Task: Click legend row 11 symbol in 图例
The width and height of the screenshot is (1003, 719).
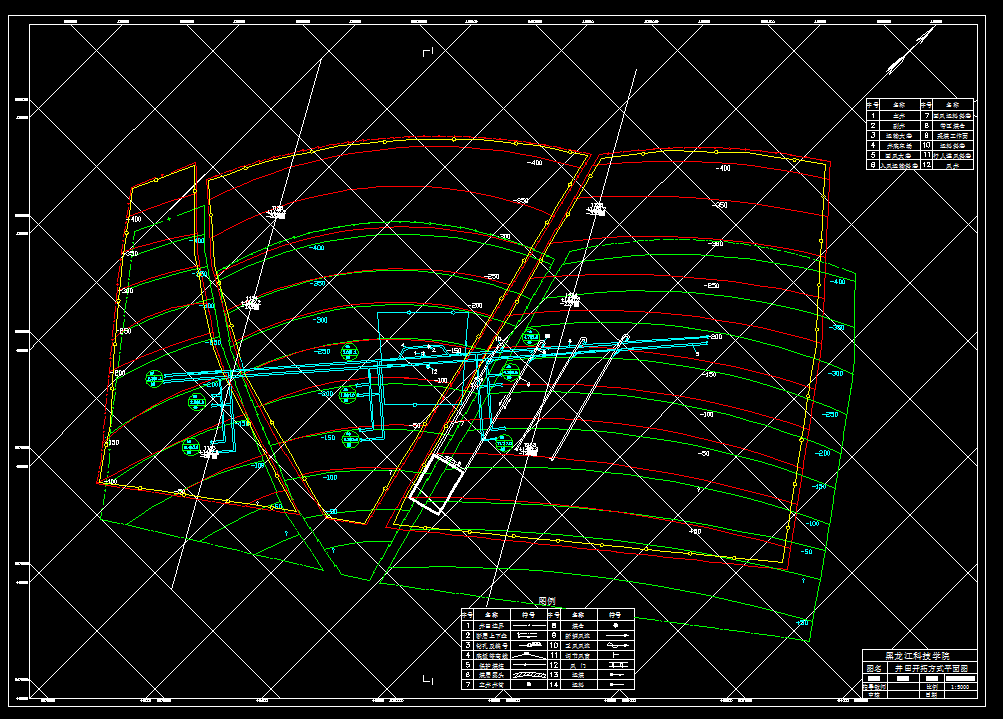Action: pos(615,655)
